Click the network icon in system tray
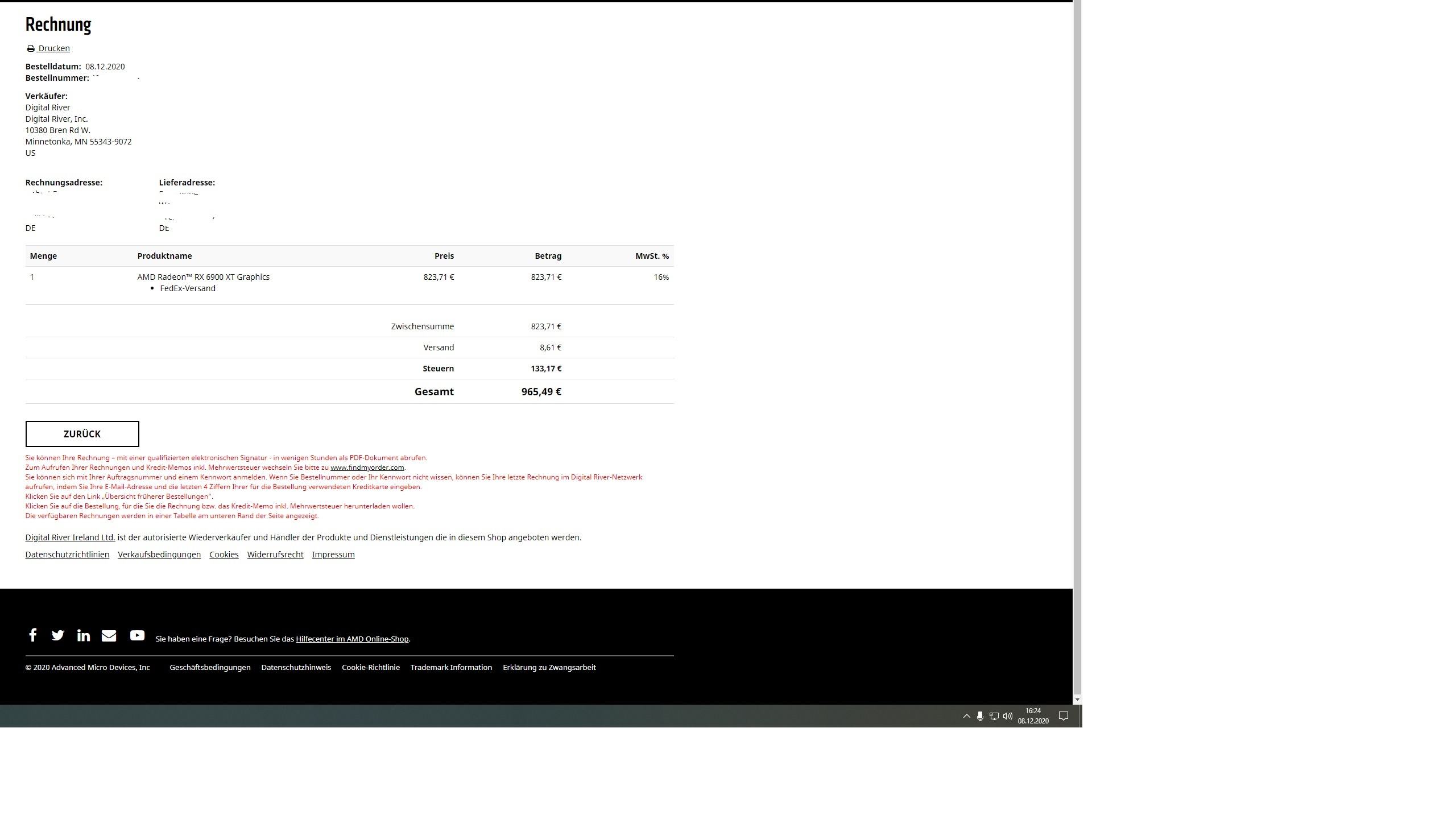Viewport: 1456px width, 819px height. [x=994, y=715]
